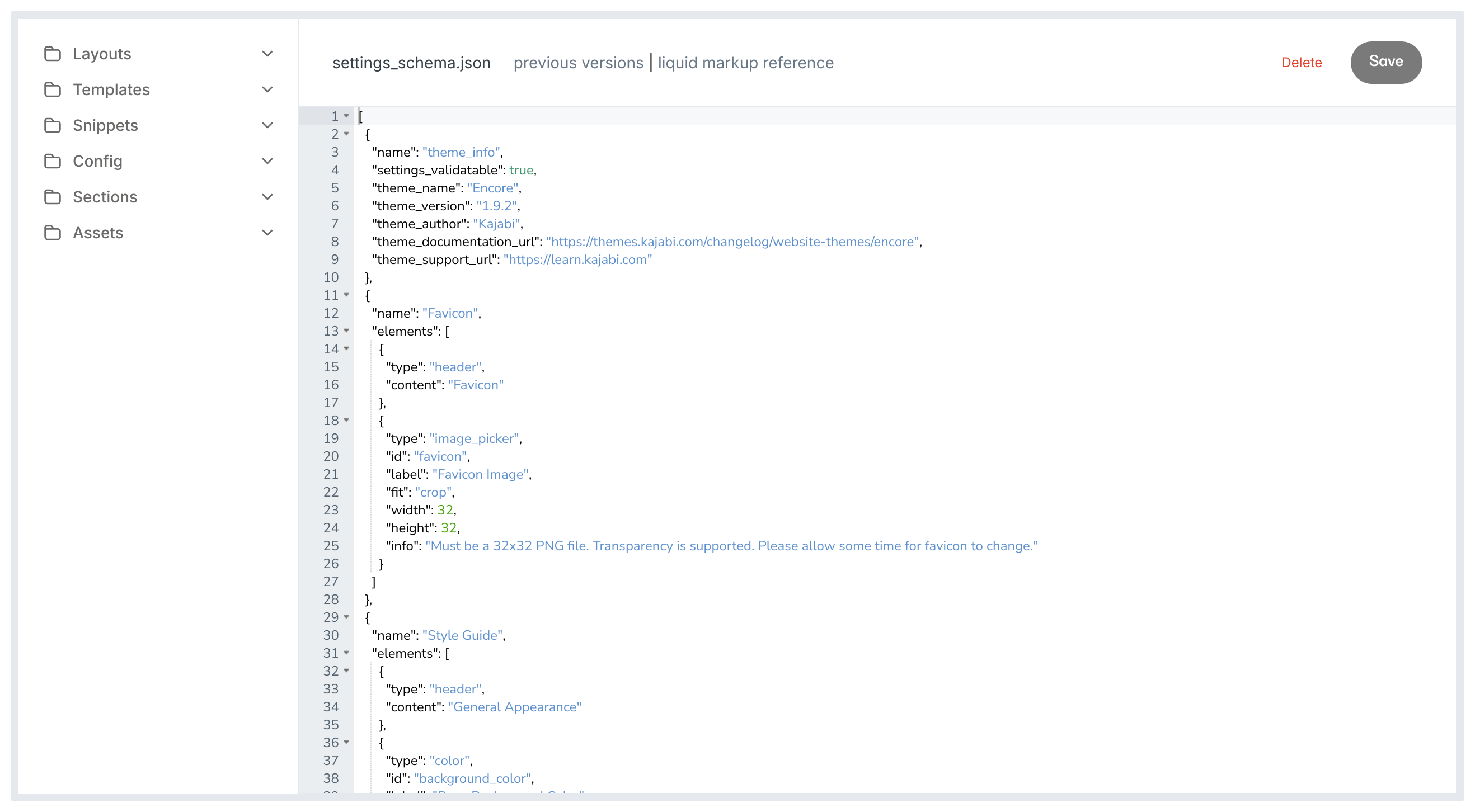Screen dimensions: 1475x812
Task: Click the Templates folder icon
Action: pyautogui.click(x=53, y=90)
